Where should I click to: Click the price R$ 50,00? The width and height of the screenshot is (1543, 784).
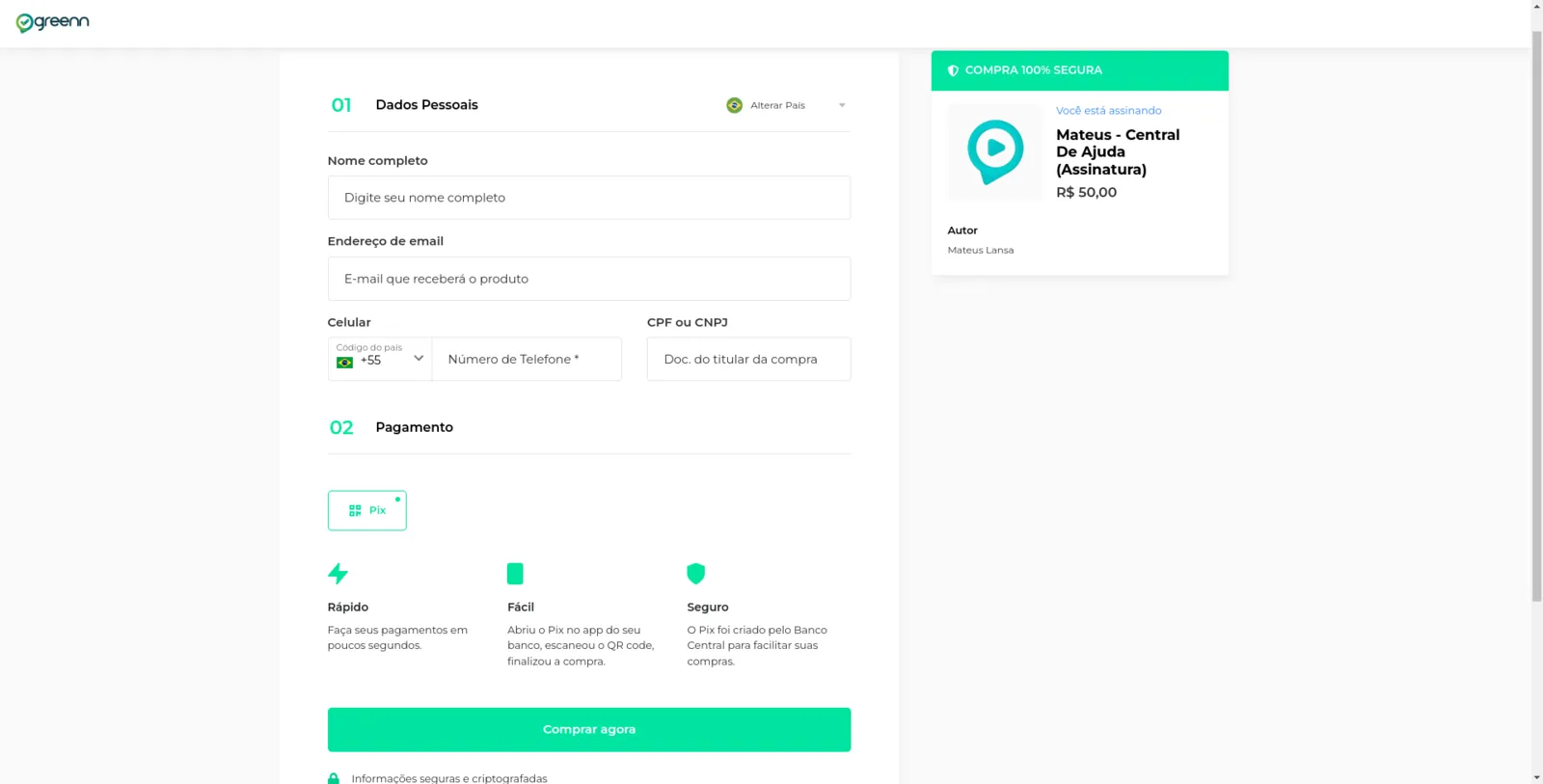coord(1086,192)
